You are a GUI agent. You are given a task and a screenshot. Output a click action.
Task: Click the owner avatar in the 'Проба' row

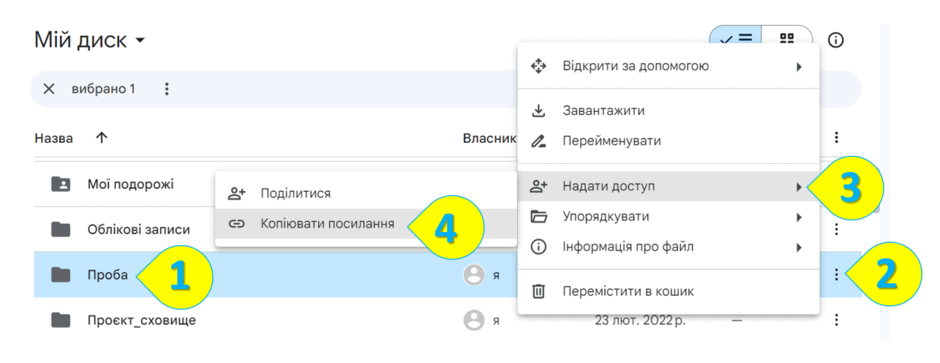474,275
